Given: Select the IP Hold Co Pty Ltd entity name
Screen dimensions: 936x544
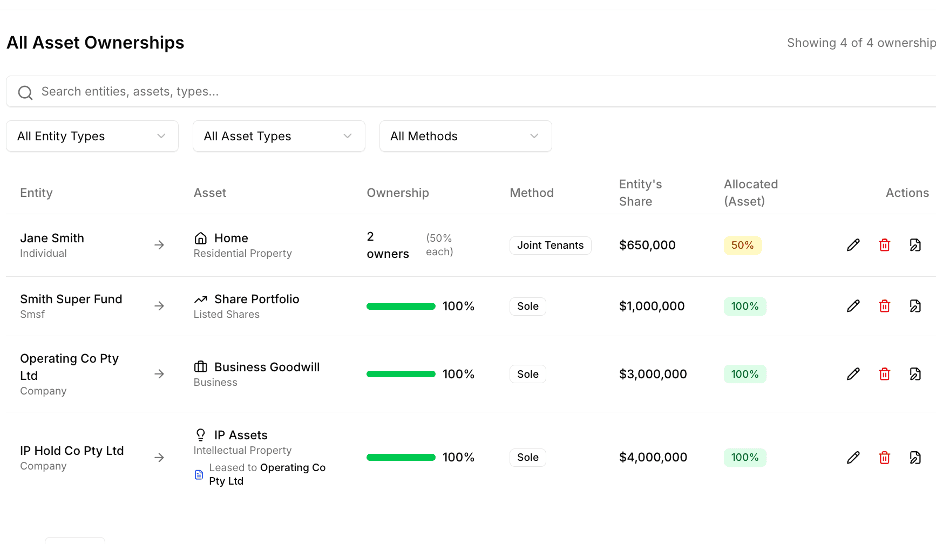Looking at the screenshot, I should point(72,450).
